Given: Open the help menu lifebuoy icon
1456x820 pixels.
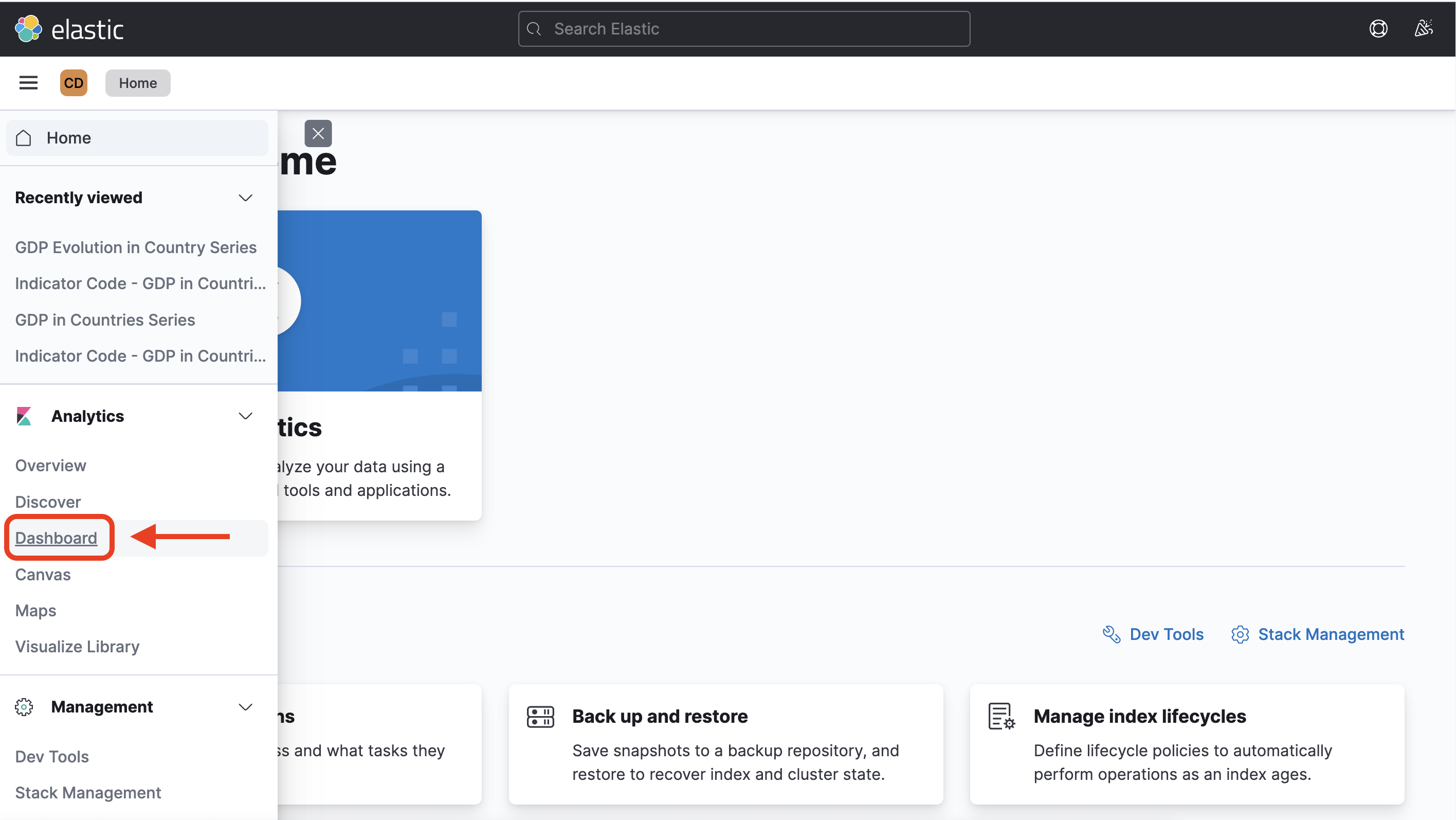Looking at the screenshot, I should pos(1378,28).
